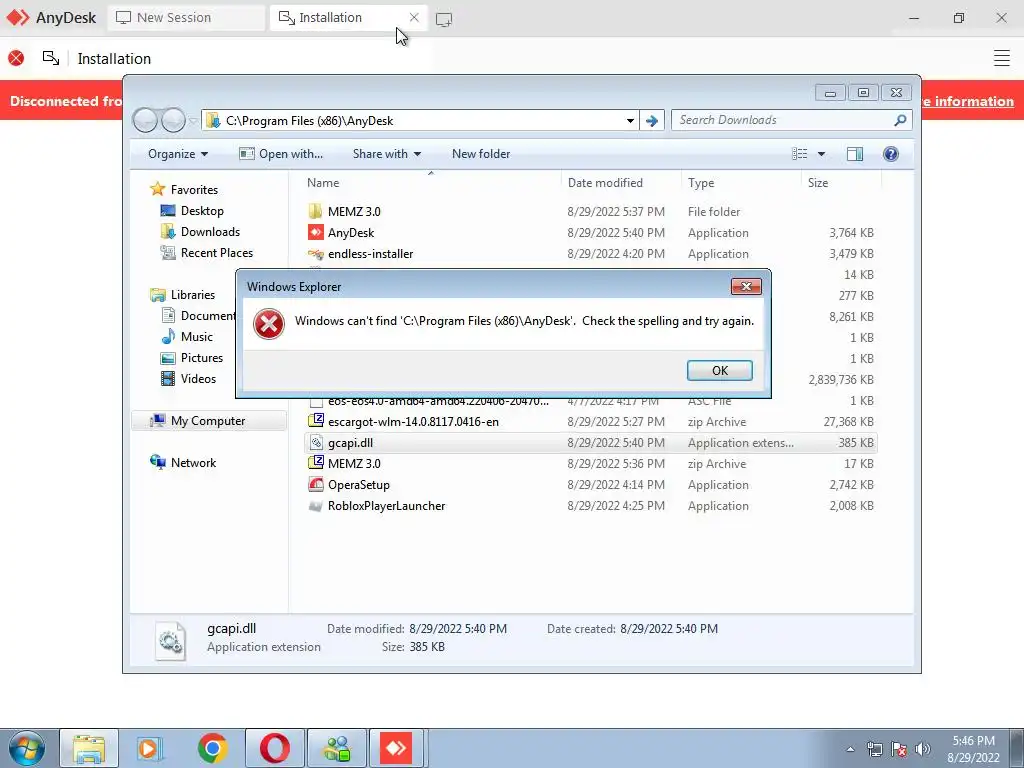The height and width of the screenshot is (768, 1024).
Task: Select the AnyDesk application file icon
Action: tap(315, 232)
